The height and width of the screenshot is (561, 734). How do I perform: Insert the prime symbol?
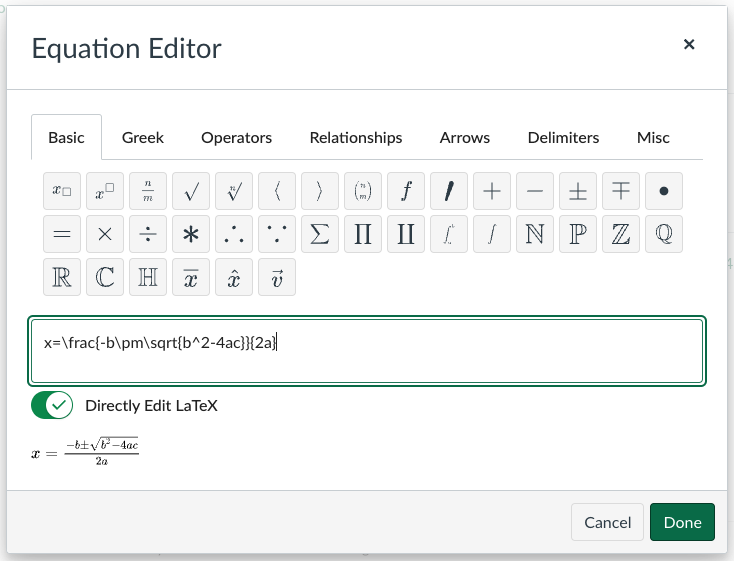tap(449, 191)
